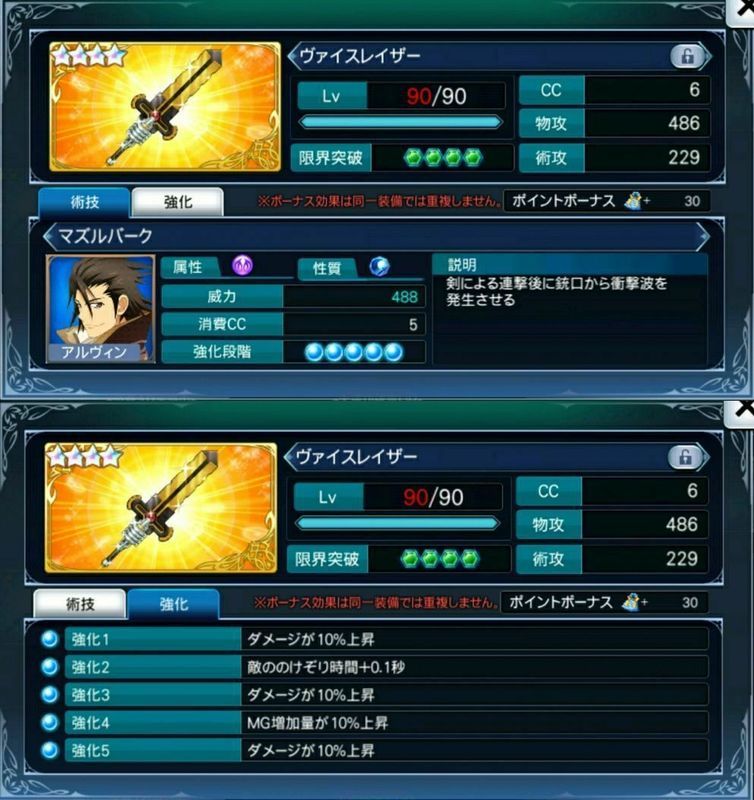Click the purple 属性 element icon

pos(242,266)
